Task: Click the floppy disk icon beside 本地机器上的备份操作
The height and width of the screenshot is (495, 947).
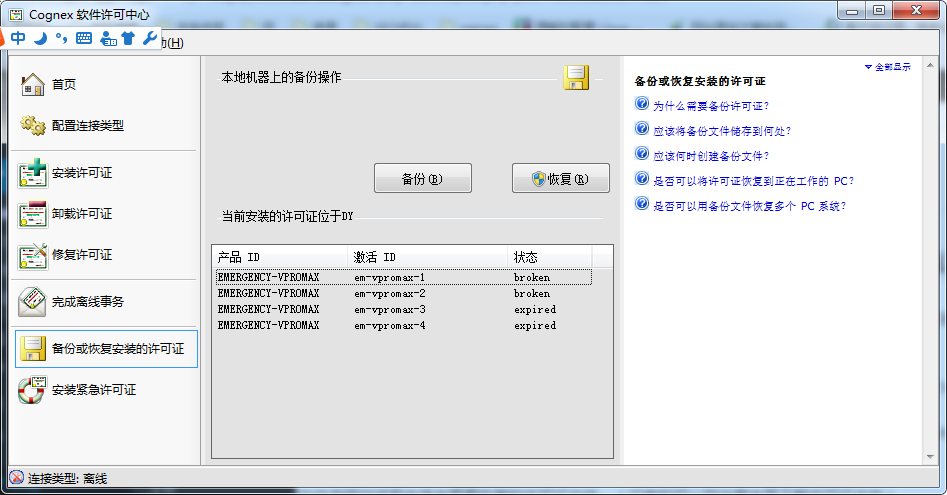Action: (x=576, y=78)
